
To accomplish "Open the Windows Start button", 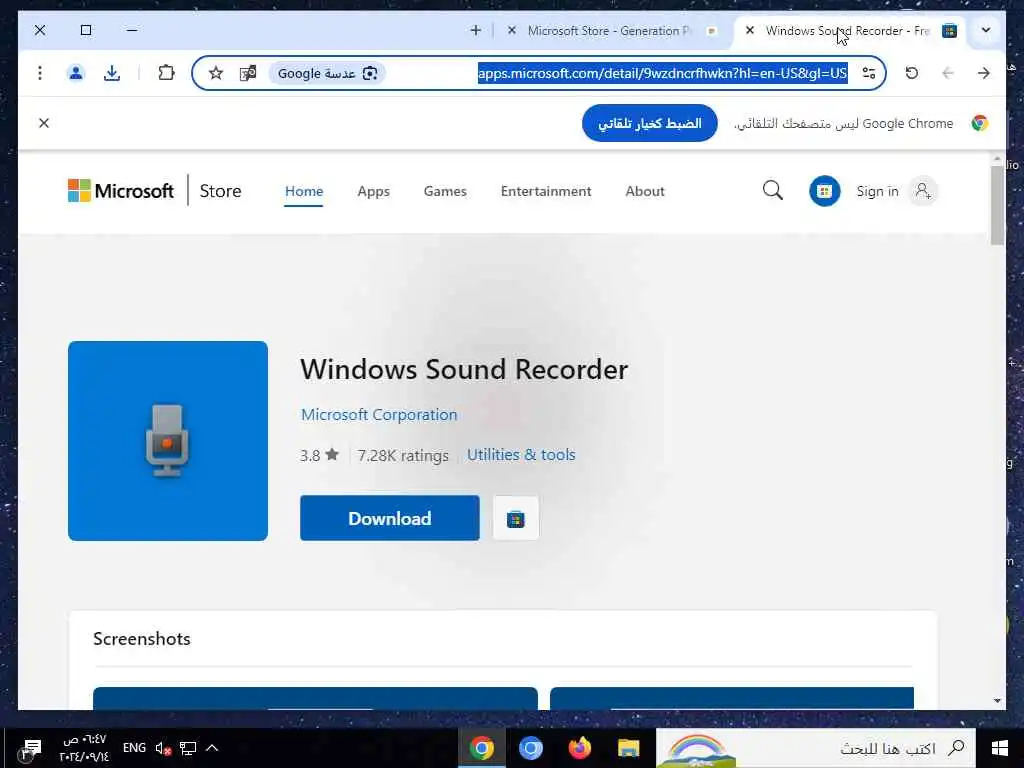I will coord(1000,748).
